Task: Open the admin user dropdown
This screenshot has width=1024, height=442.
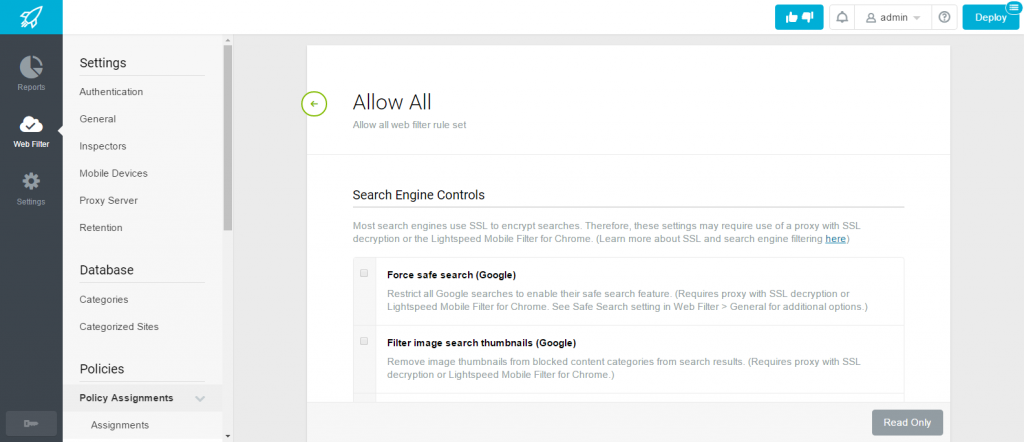Action: click(x=893, y=18)
